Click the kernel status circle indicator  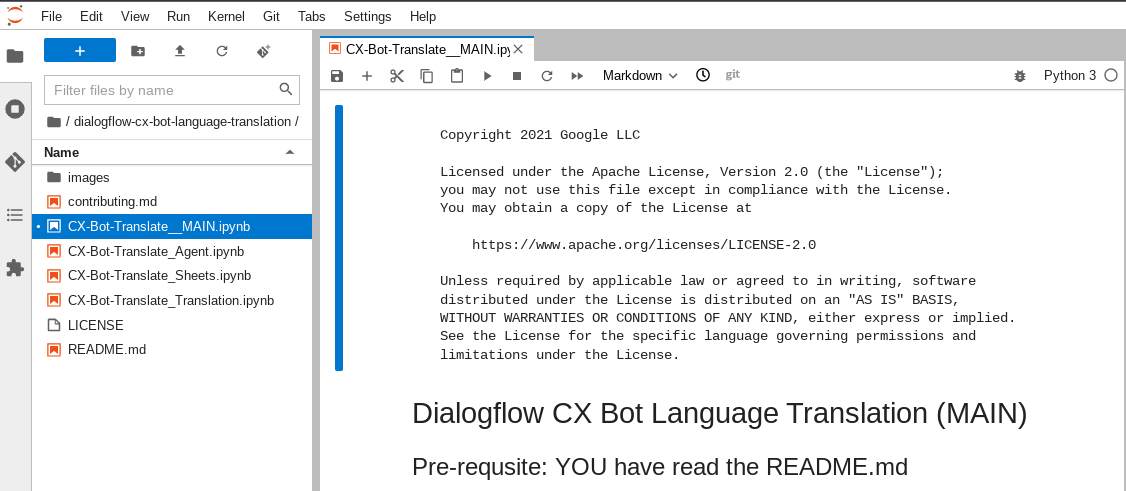[1111, 75]
